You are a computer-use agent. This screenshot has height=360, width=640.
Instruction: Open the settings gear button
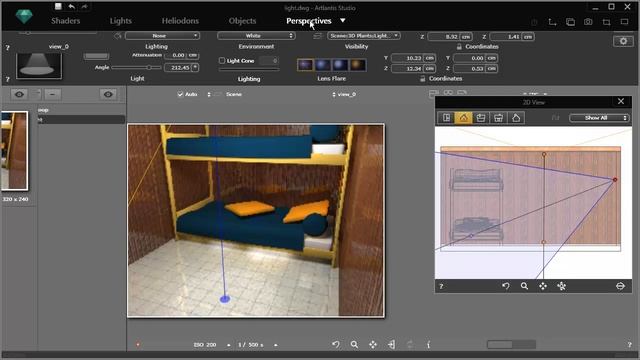click(x=623, y=41)
